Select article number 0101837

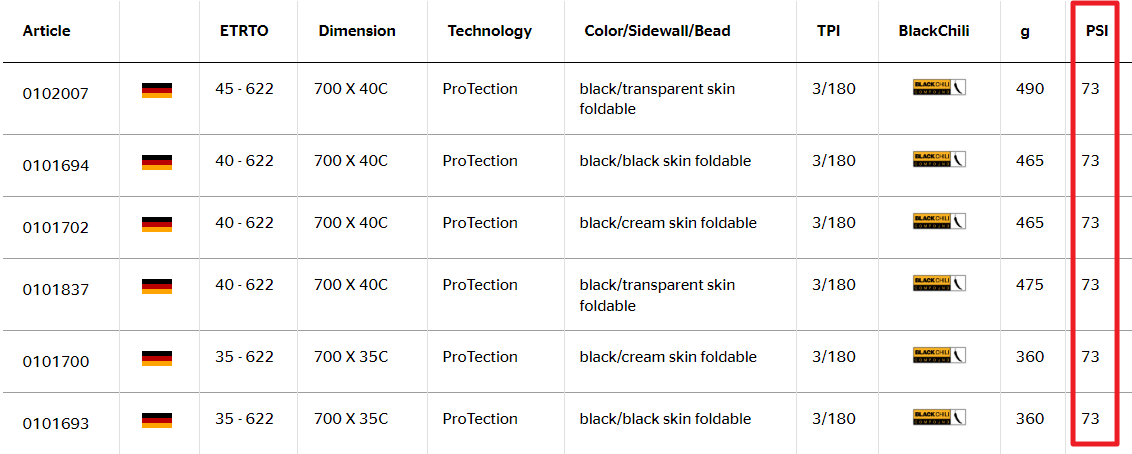point(56,290)
